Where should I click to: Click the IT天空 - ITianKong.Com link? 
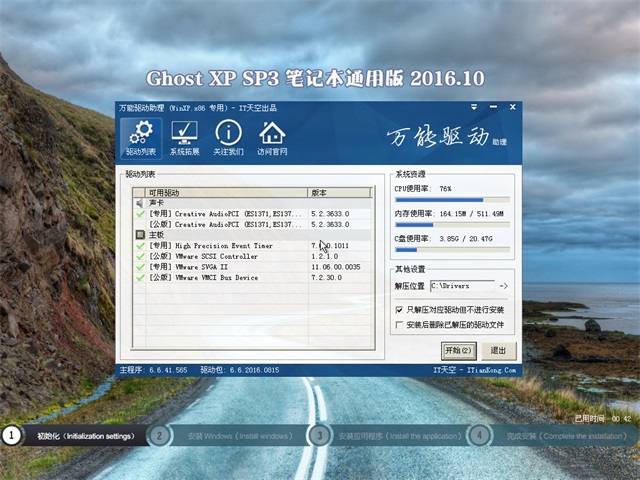(475, 370)
